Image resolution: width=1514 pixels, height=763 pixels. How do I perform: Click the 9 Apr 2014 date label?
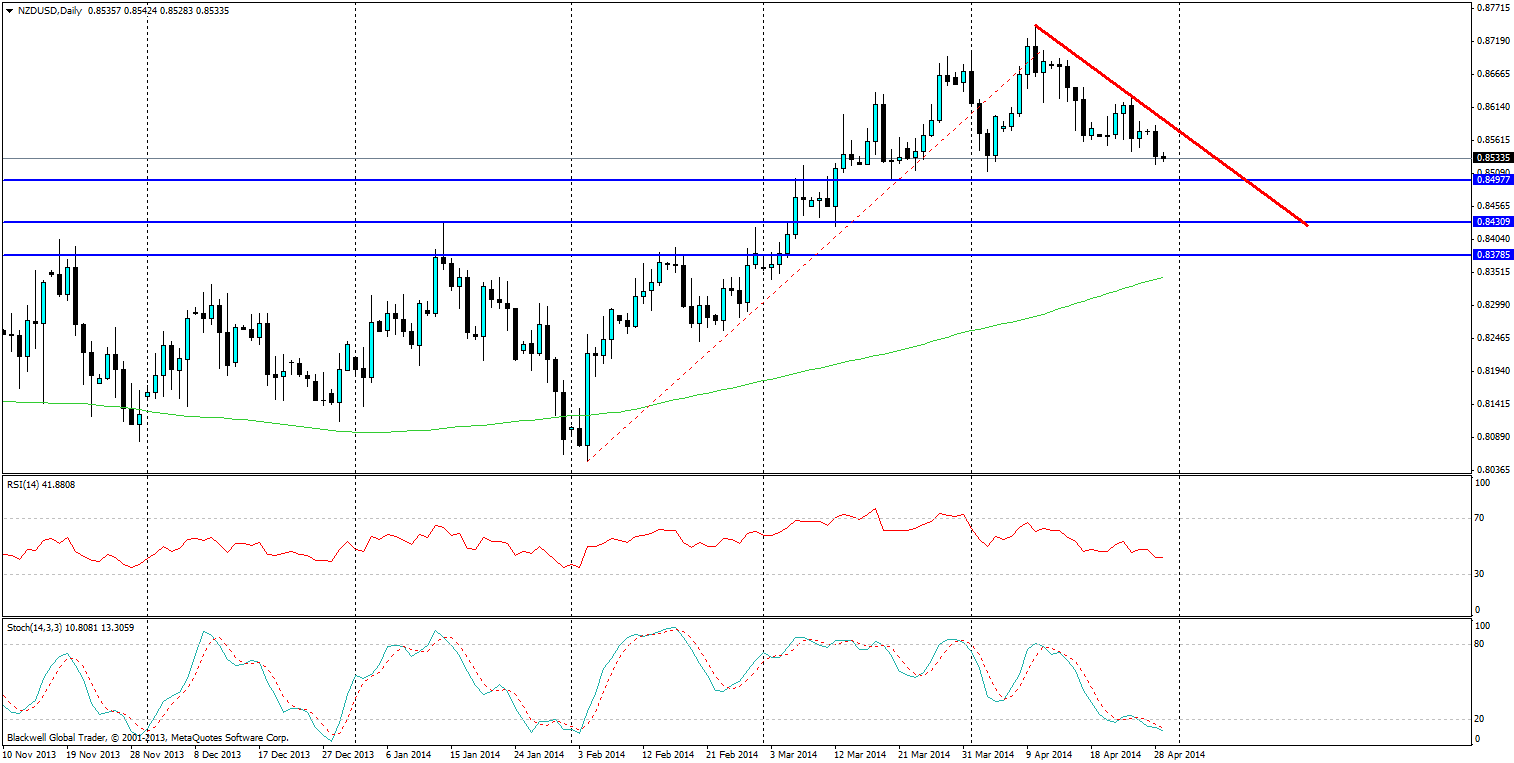coord(1048,755)
